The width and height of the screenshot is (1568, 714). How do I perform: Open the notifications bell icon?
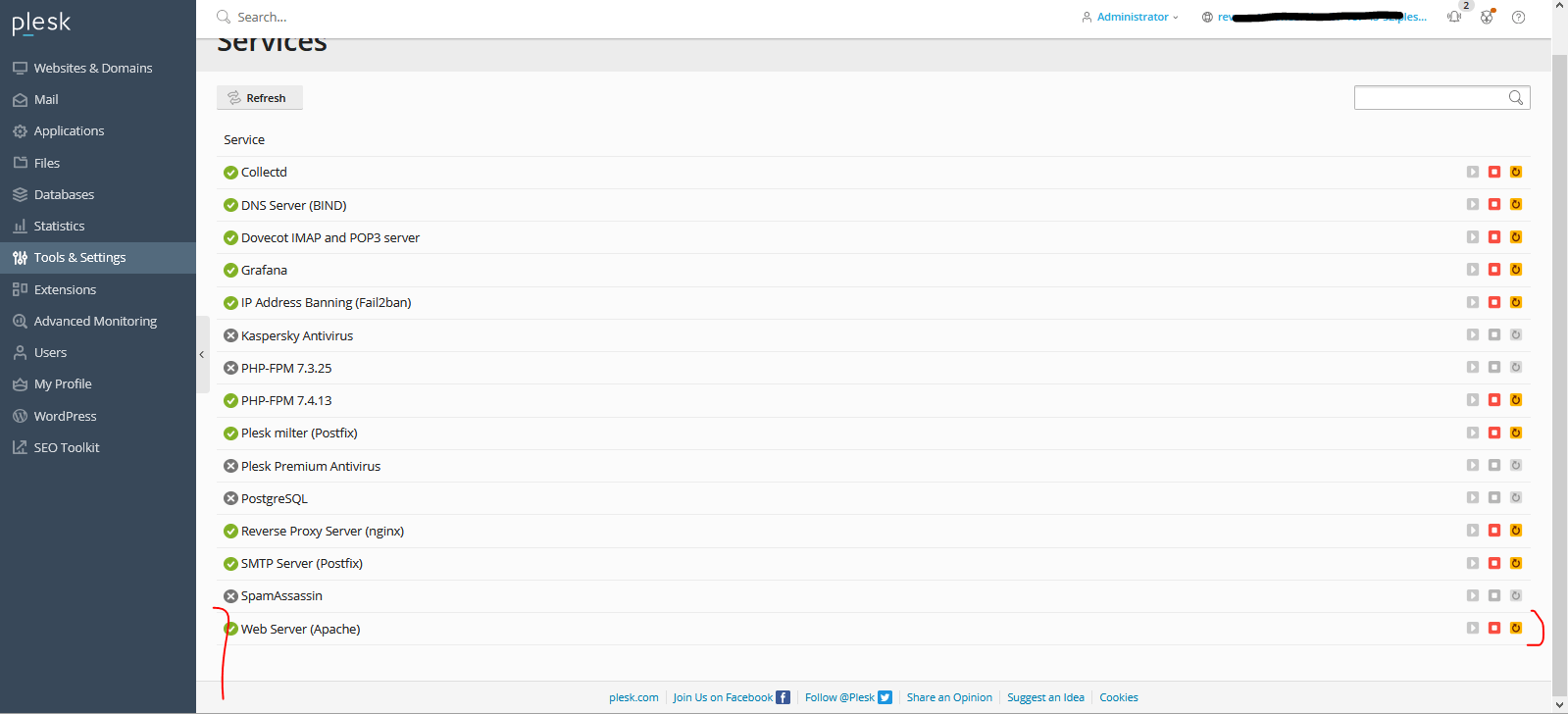click(1454, 17)
